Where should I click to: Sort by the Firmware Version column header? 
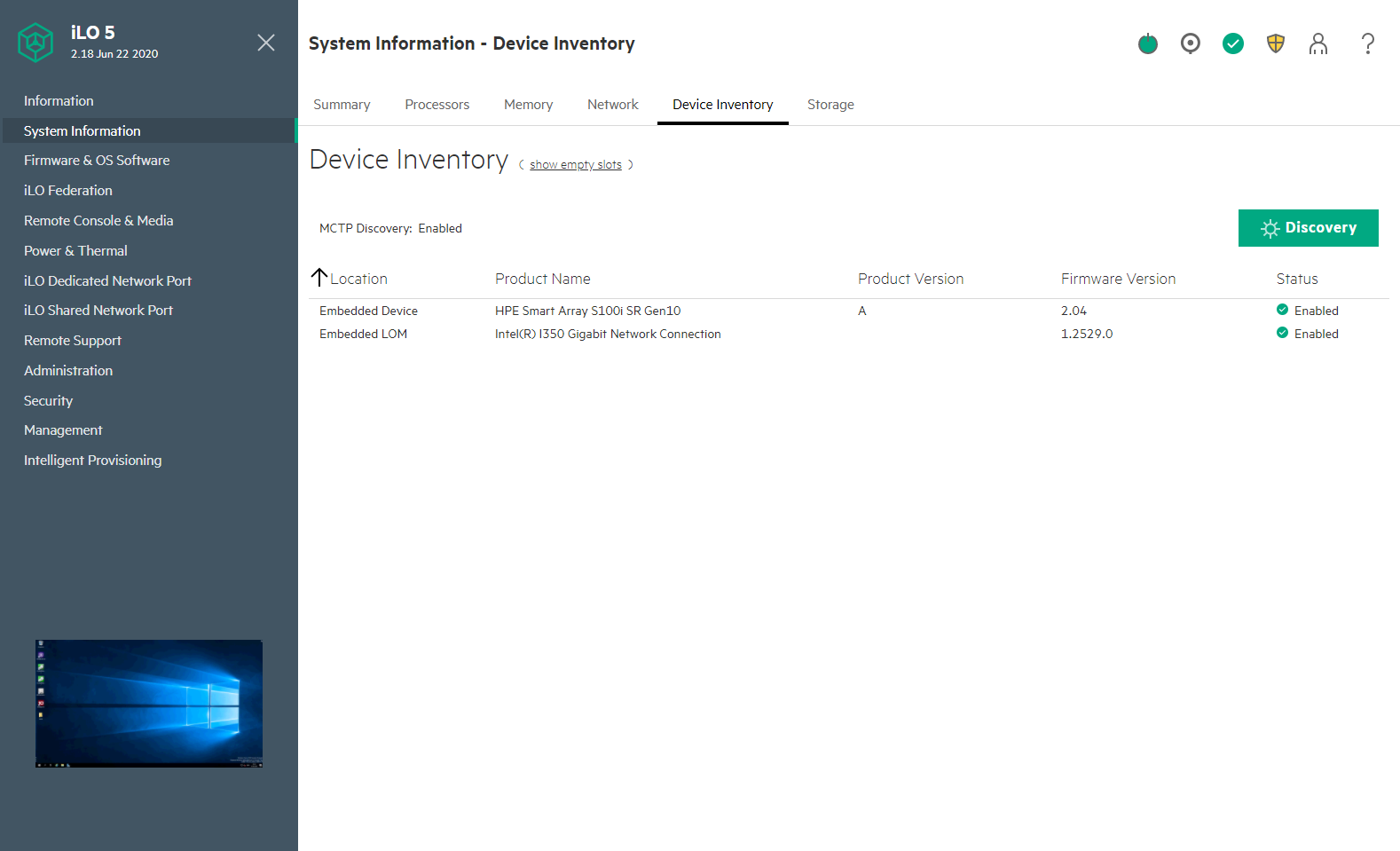coord(1118,279)
